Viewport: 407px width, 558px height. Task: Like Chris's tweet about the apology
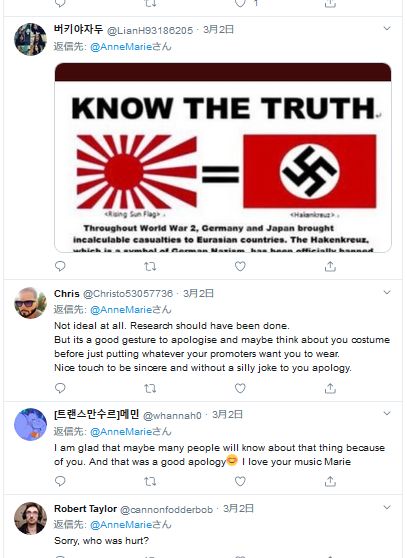tap(240, 388)
